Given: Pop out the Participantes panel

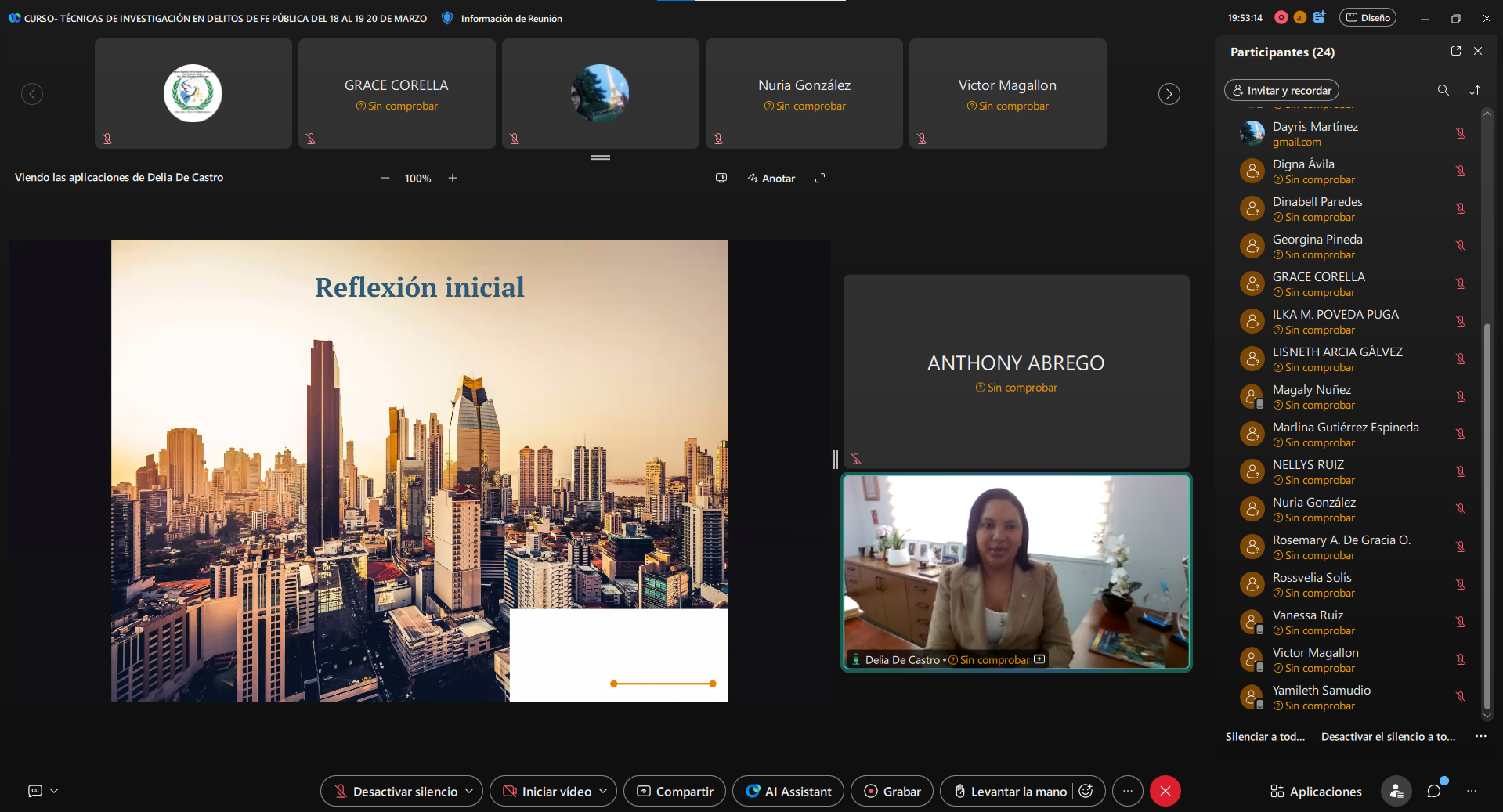Looking at the screenshot, I should tap(1455, 51).
